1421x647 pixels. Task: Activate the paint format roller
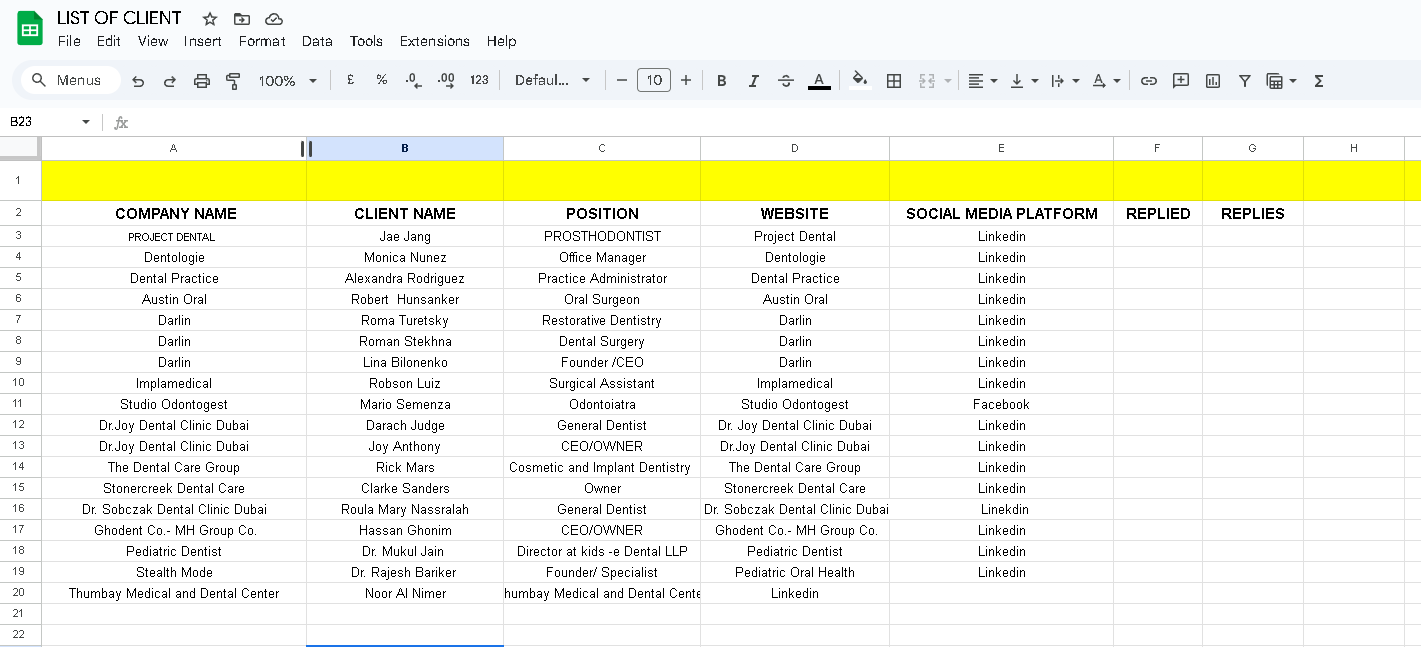[234, 81]
